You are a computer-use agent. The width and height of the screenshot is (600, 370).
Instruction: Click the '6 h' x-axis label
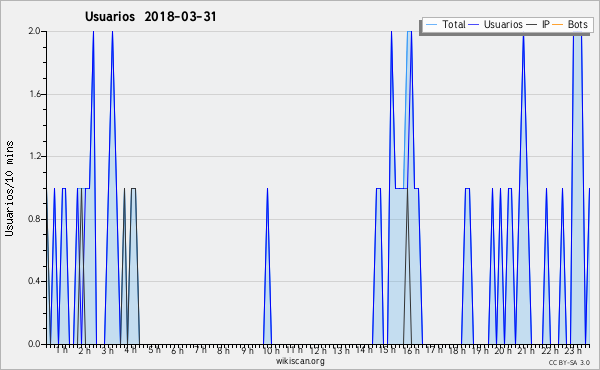point(178,350)
